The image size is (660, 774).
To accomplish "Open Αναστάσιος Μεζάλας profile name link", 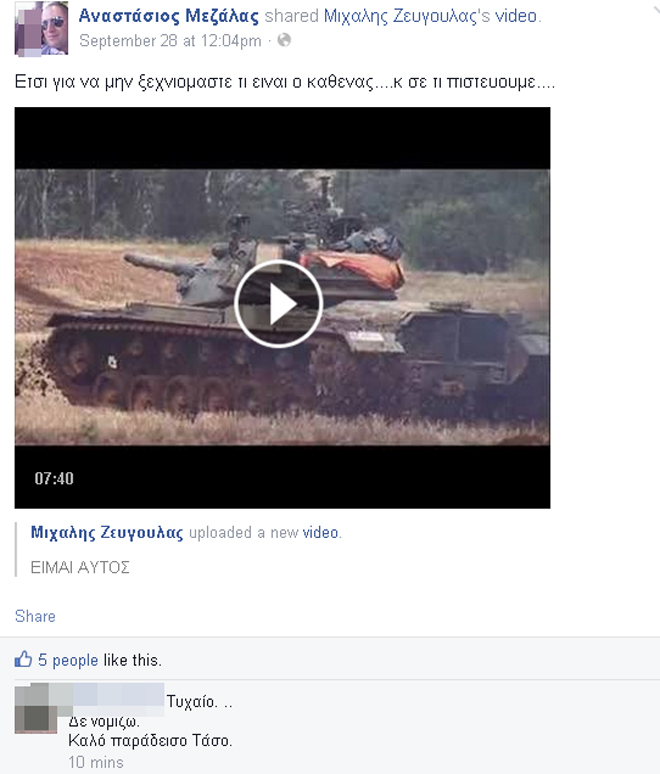I will (169, 16).
